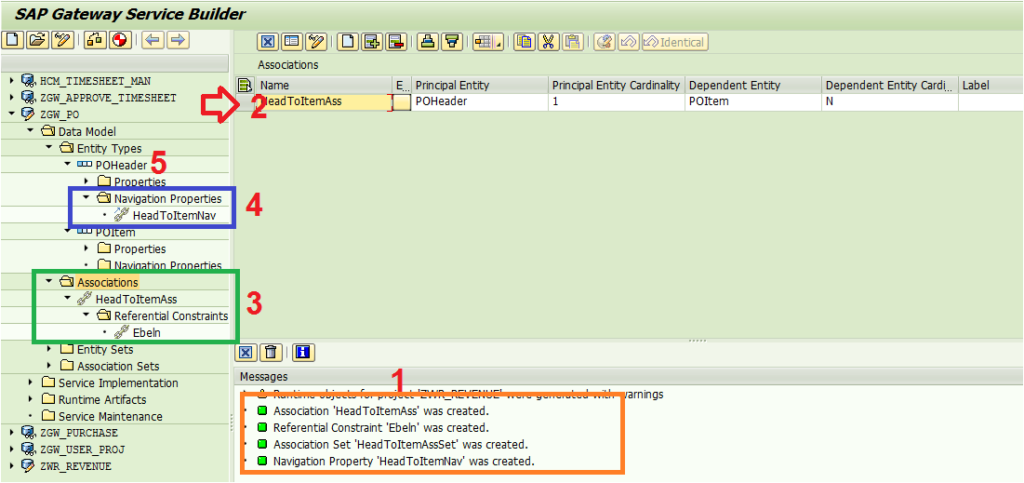Toggle Display/Change in the Associations toolbar

click(317, 42)
